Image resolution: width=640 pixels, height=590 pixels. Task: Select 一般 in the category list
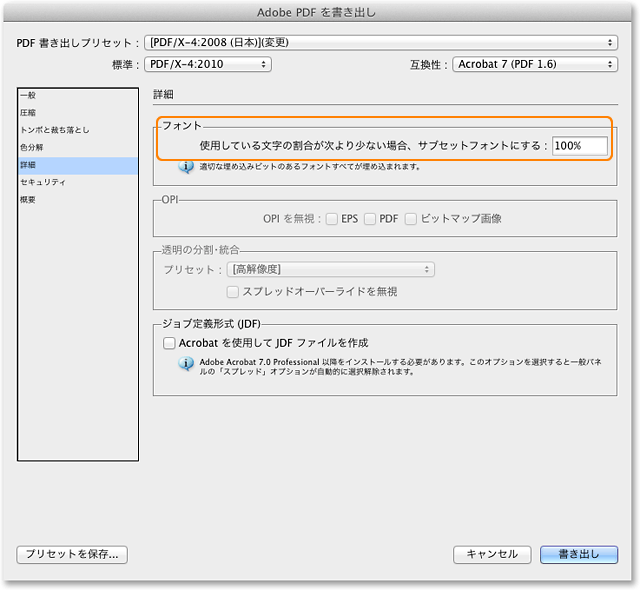pyautogui.click(x=28, y=95)
